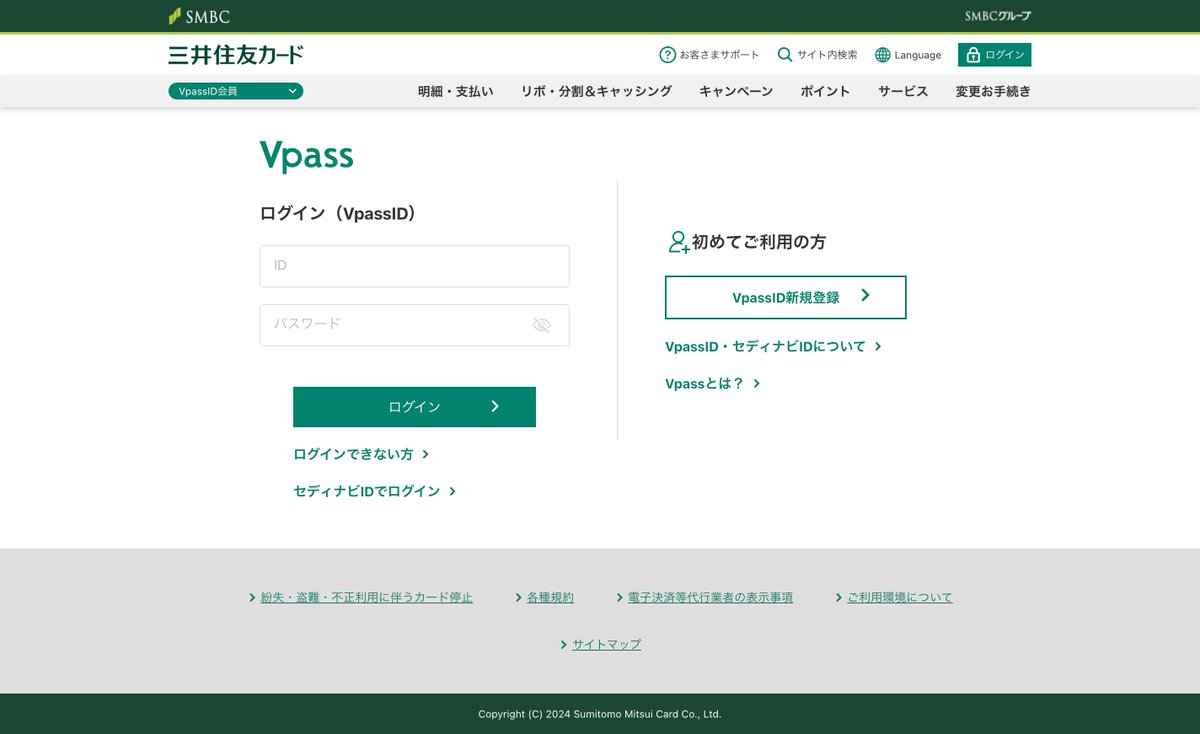Viewport: 1200px width, 734px height.
Task: Click the chevron after ログインできない方
Action: [426, 454]
